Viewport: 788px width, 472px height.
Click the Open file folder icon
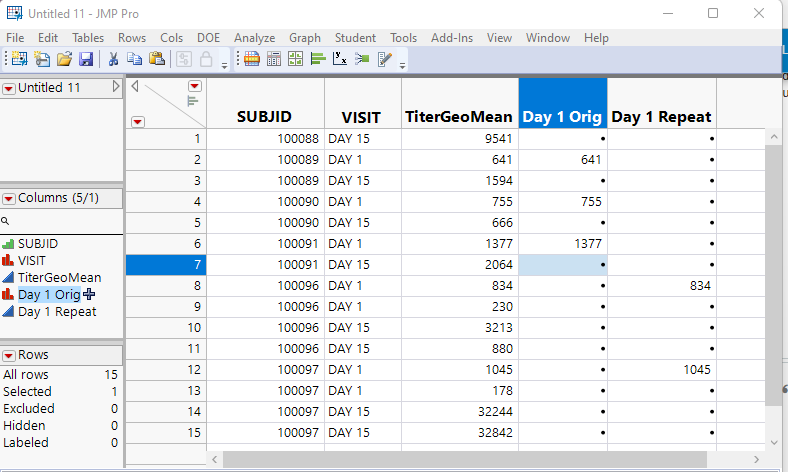(64, 59)
